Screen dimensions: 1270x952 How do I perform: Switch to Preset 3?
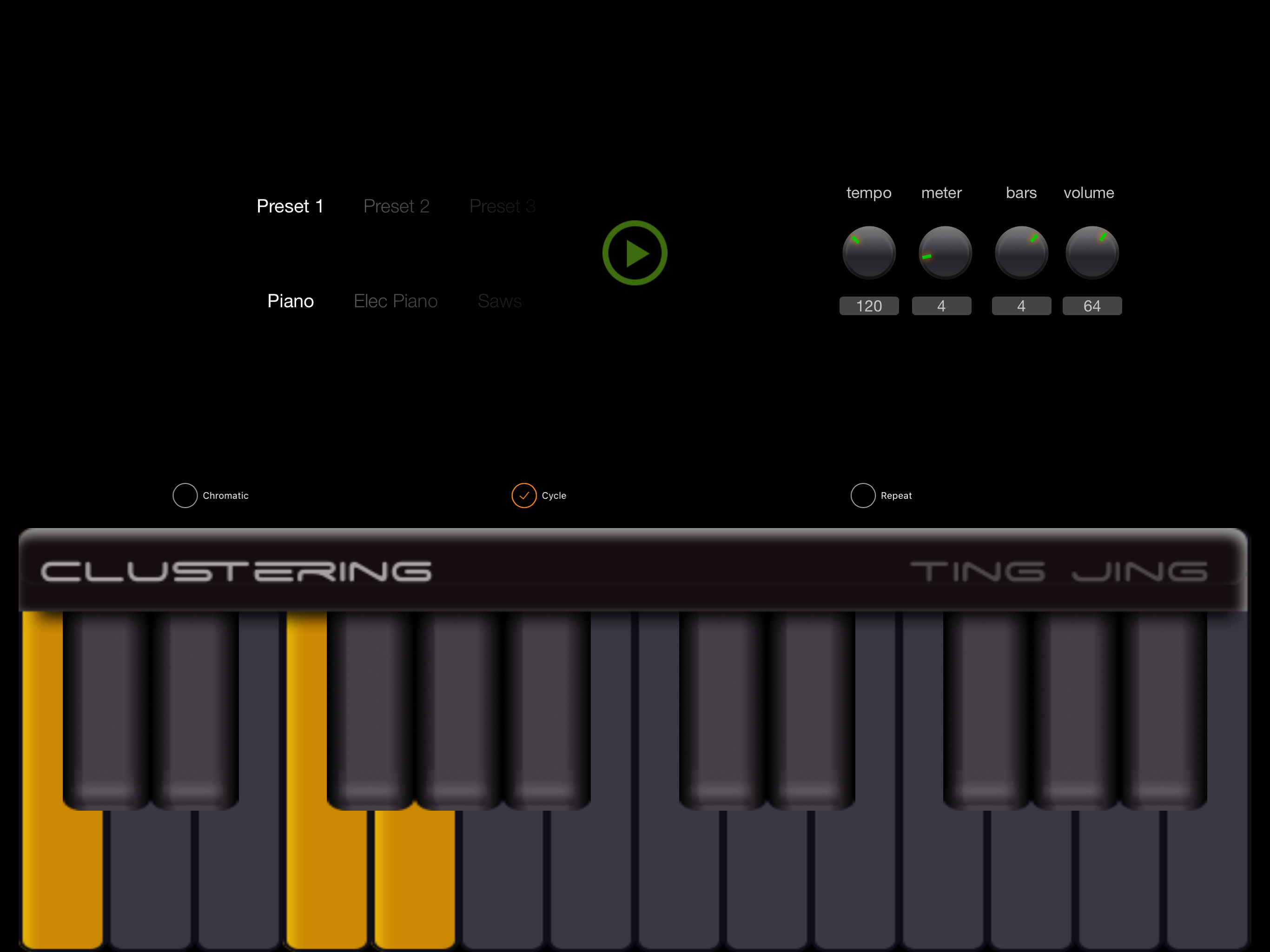(502, 206)
